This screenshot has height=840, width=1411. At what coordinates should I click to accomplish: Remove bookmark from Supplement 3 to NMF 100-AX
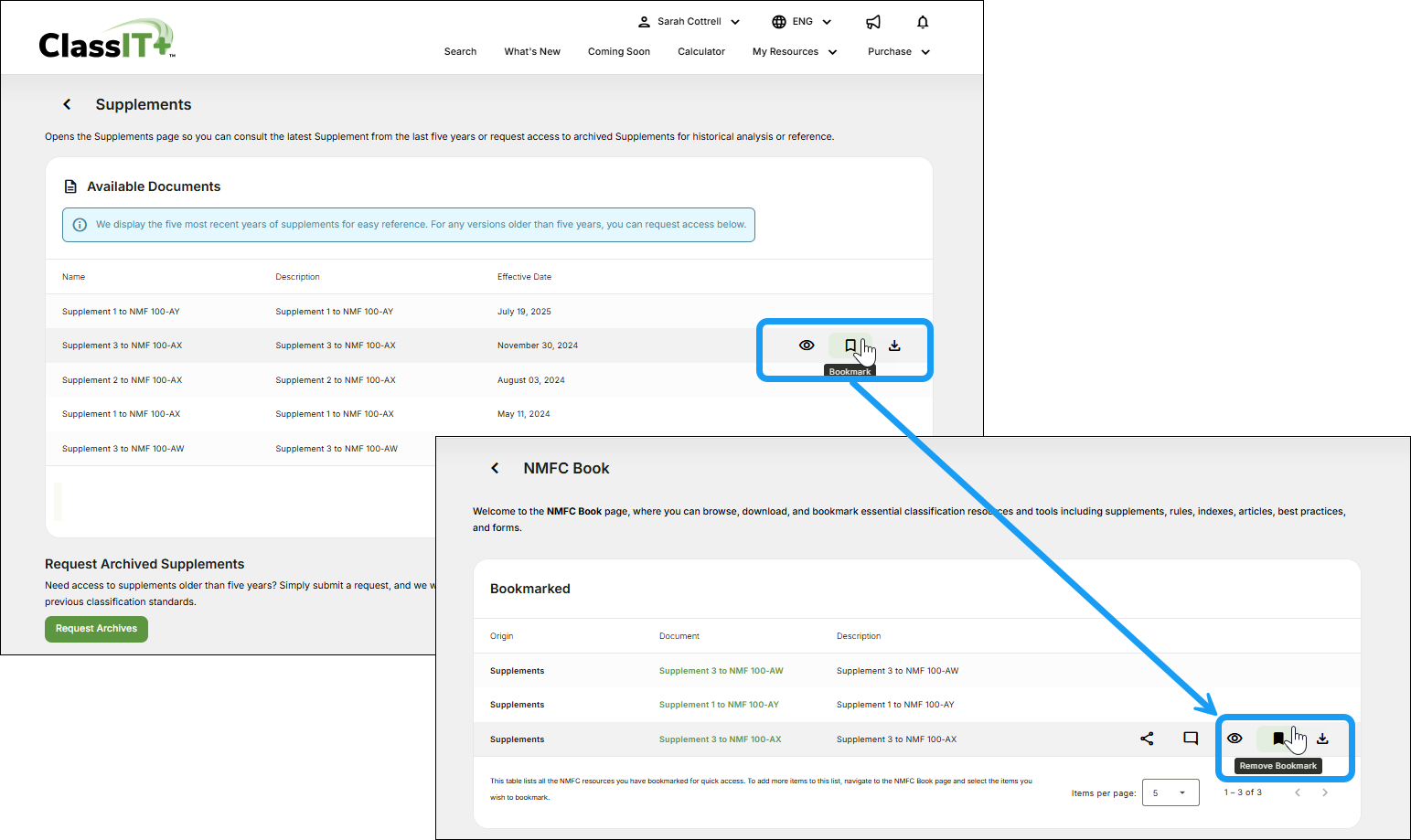click(1277, 739)
